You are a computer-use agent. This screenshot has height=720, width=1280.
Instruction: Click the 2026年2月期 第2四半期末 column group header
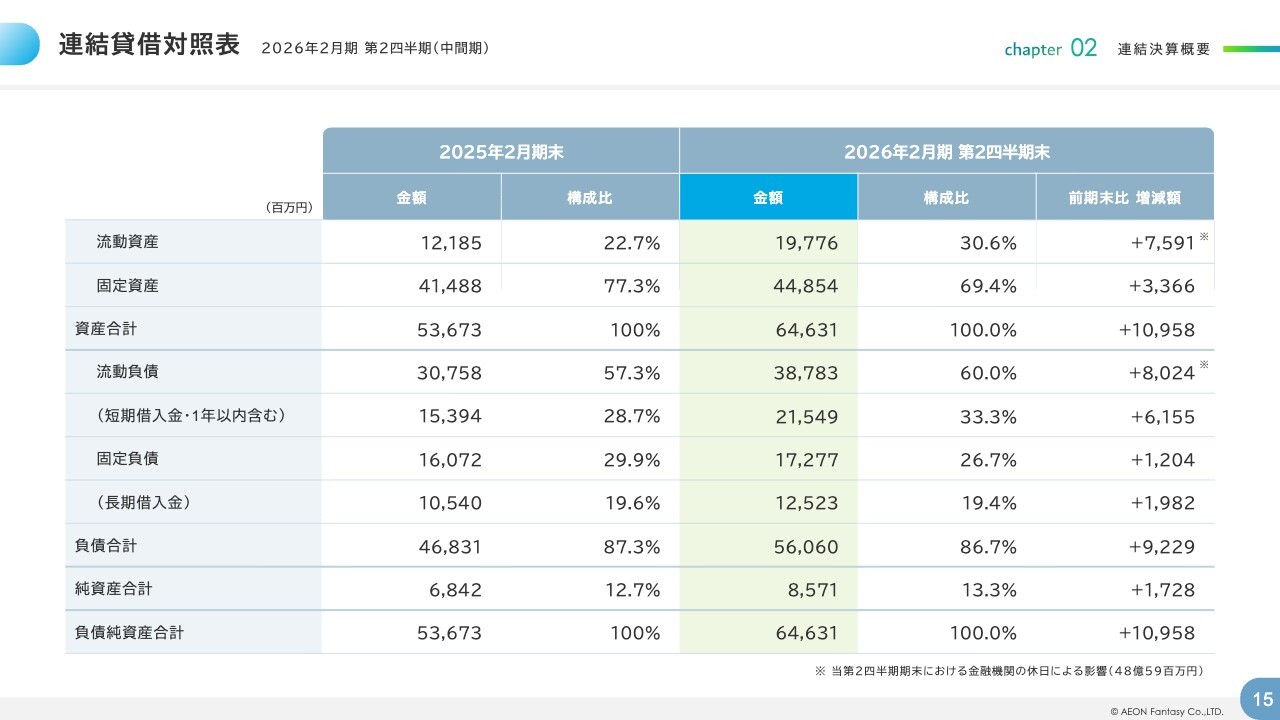pyautogui.click(x=946, y=152)
